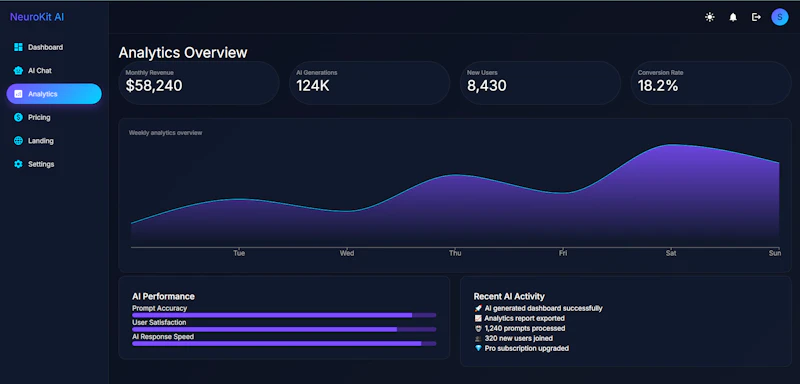800x384 pixels.
Task: Click the AI Response Speed progress bar
Action: coord(284,344)
